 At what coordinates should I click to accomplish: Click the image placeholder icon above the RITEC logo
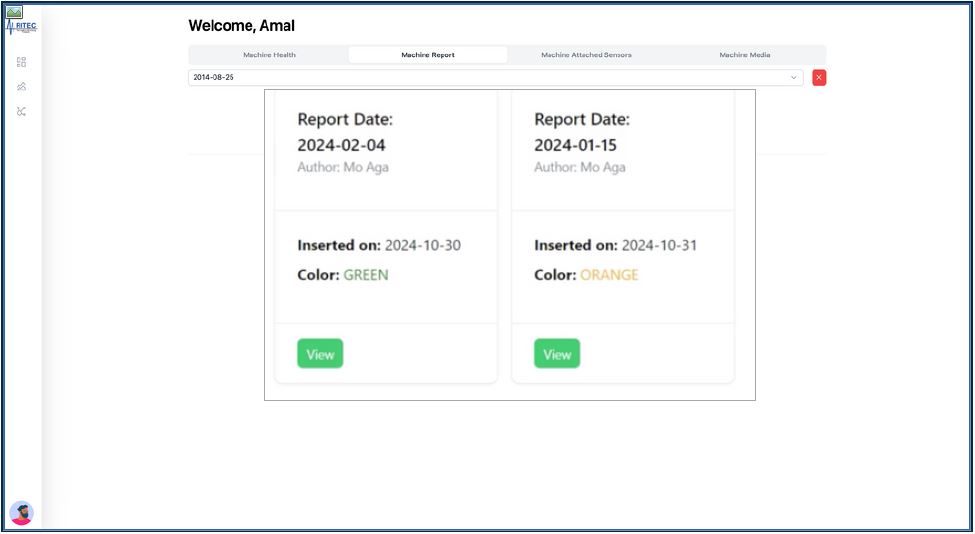[14, 12]
